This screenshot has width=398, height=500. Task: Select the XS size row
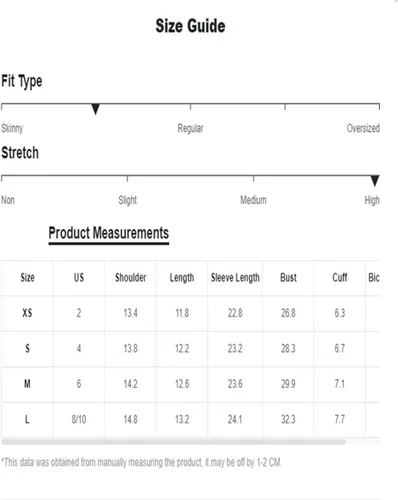point(190,313)
